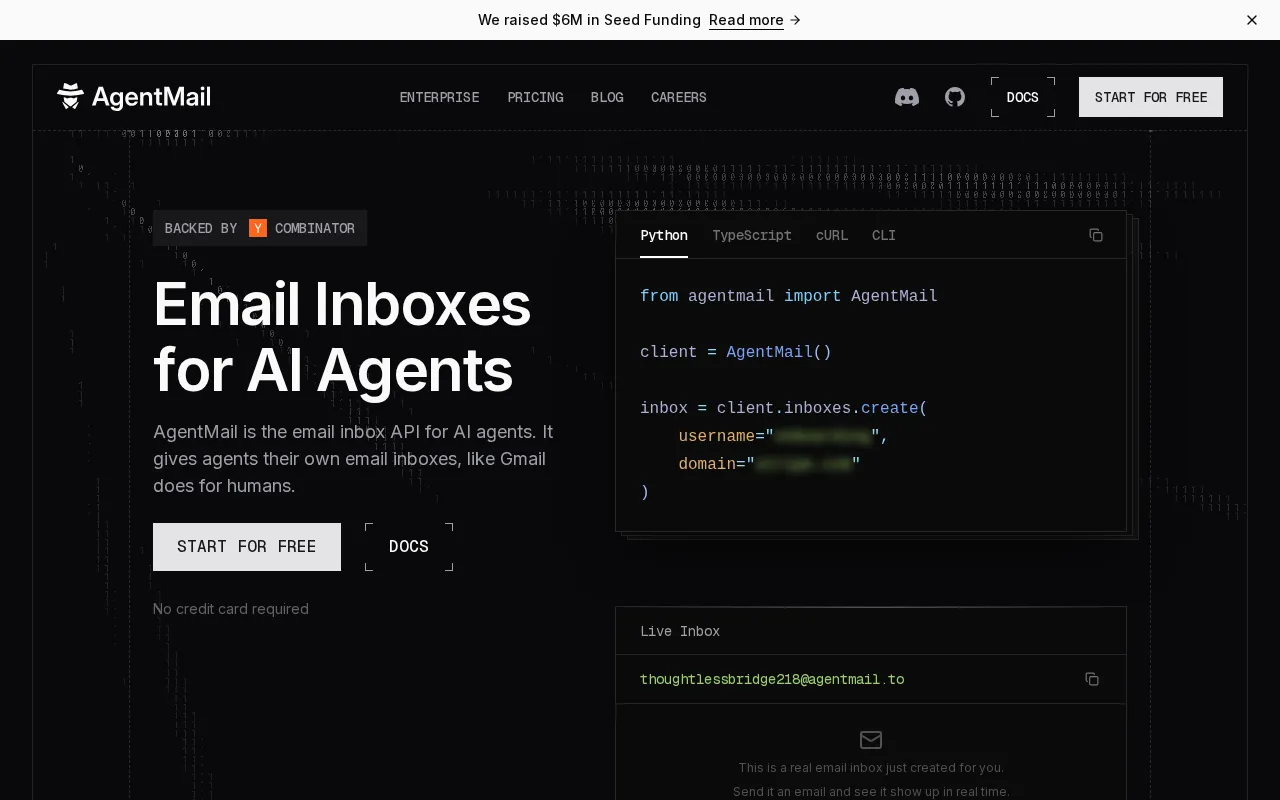Go to the Blog page
This screenshot has width=1280, height=800.
(607, 97)
